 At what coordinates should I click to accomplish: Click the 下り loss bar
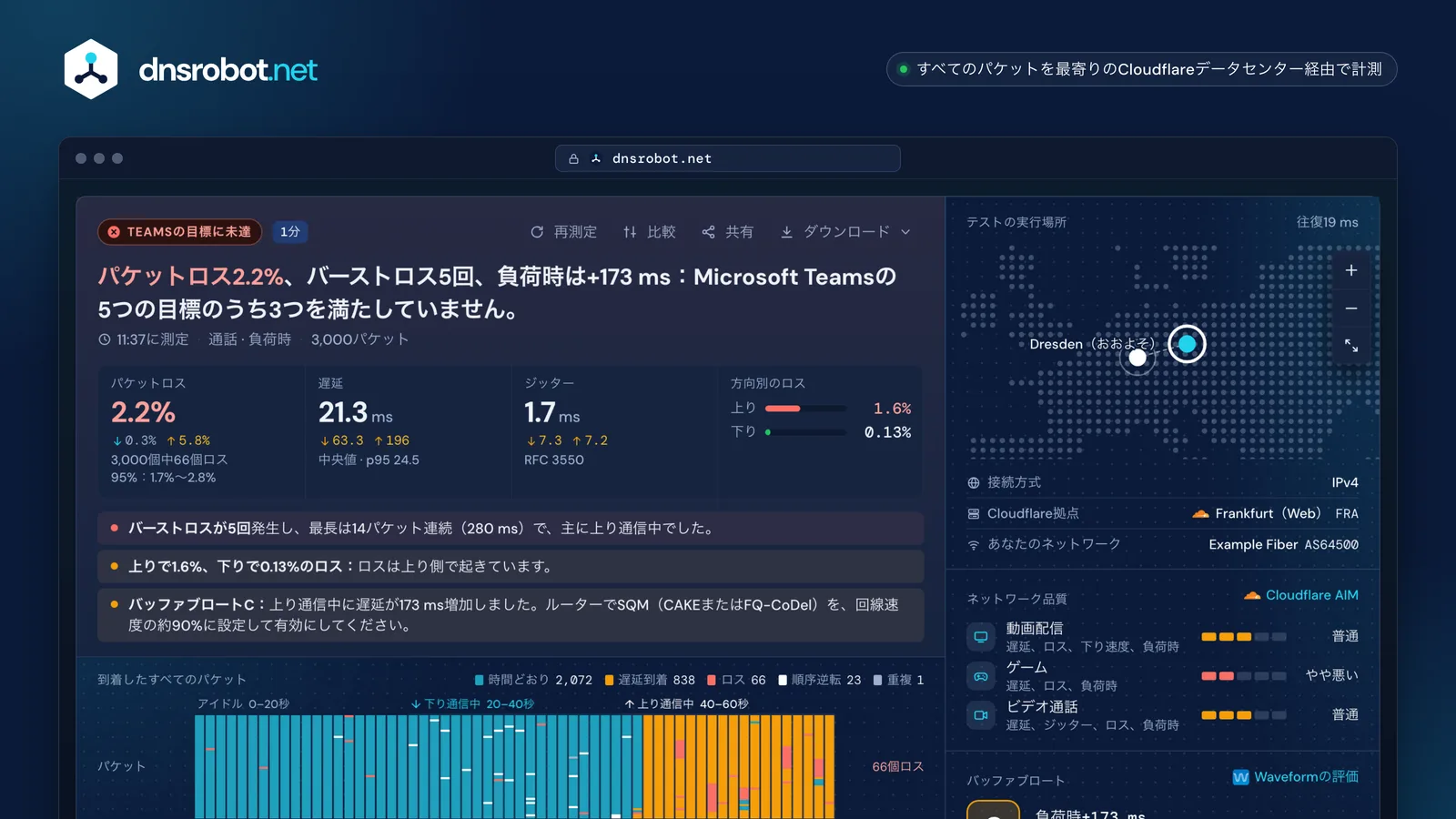click(x=805, y=432)
